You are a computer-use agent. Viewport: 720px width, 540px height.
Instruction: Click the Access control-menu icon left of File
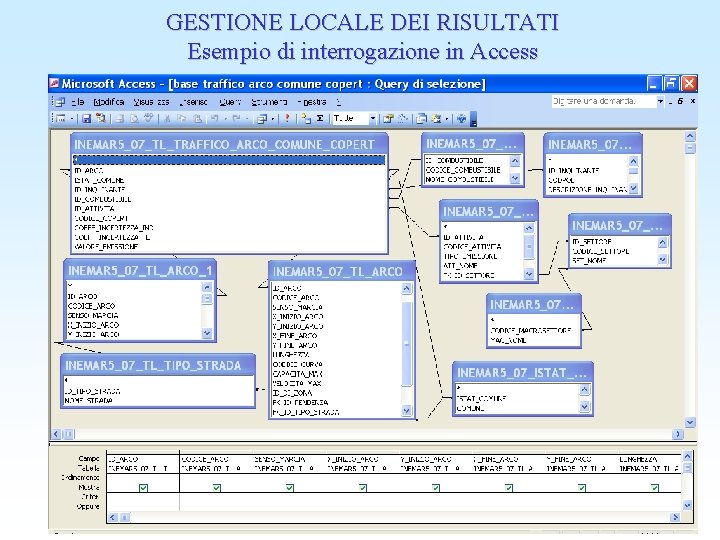[58, 101]
